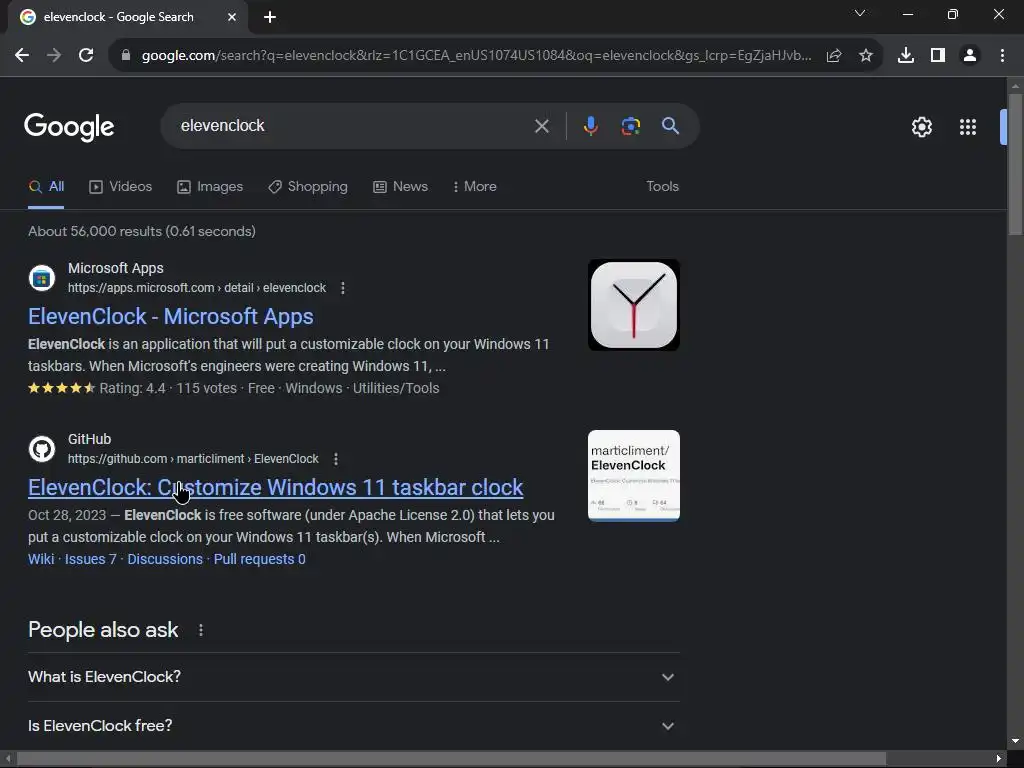Reload the current page

point(86,56)
